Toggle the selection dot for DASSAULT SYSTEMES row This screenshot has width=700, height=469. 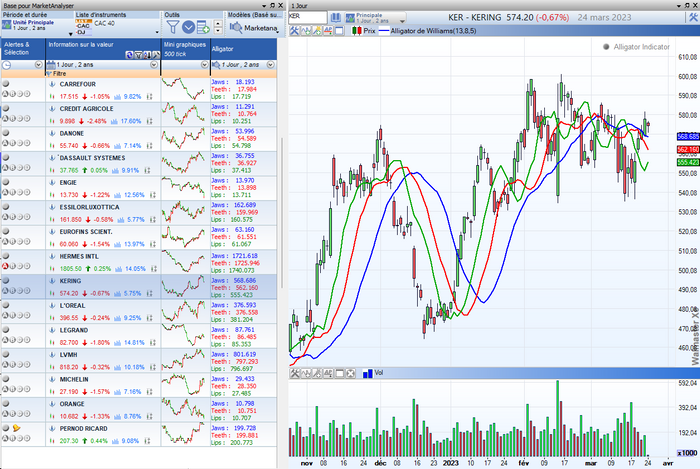tap(6, 157)
